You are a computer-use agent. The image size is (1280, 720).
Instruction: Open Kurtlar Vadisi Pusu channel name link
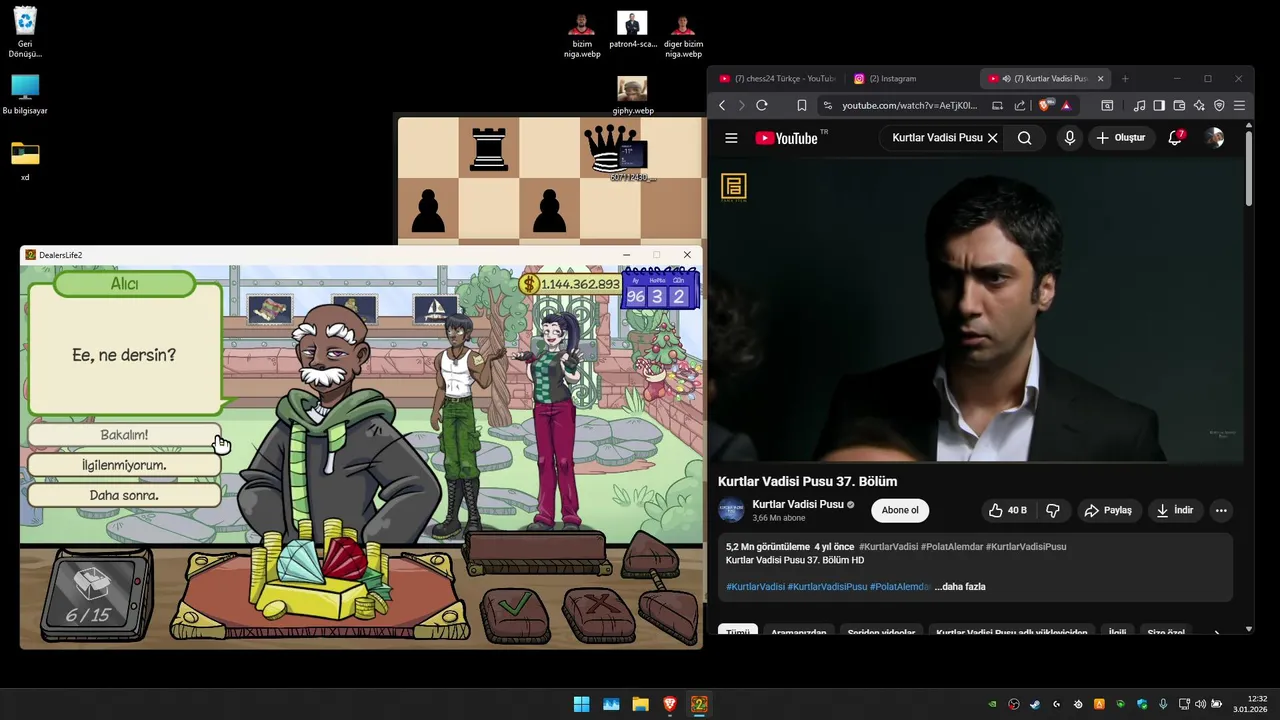[x=798, y=504]
